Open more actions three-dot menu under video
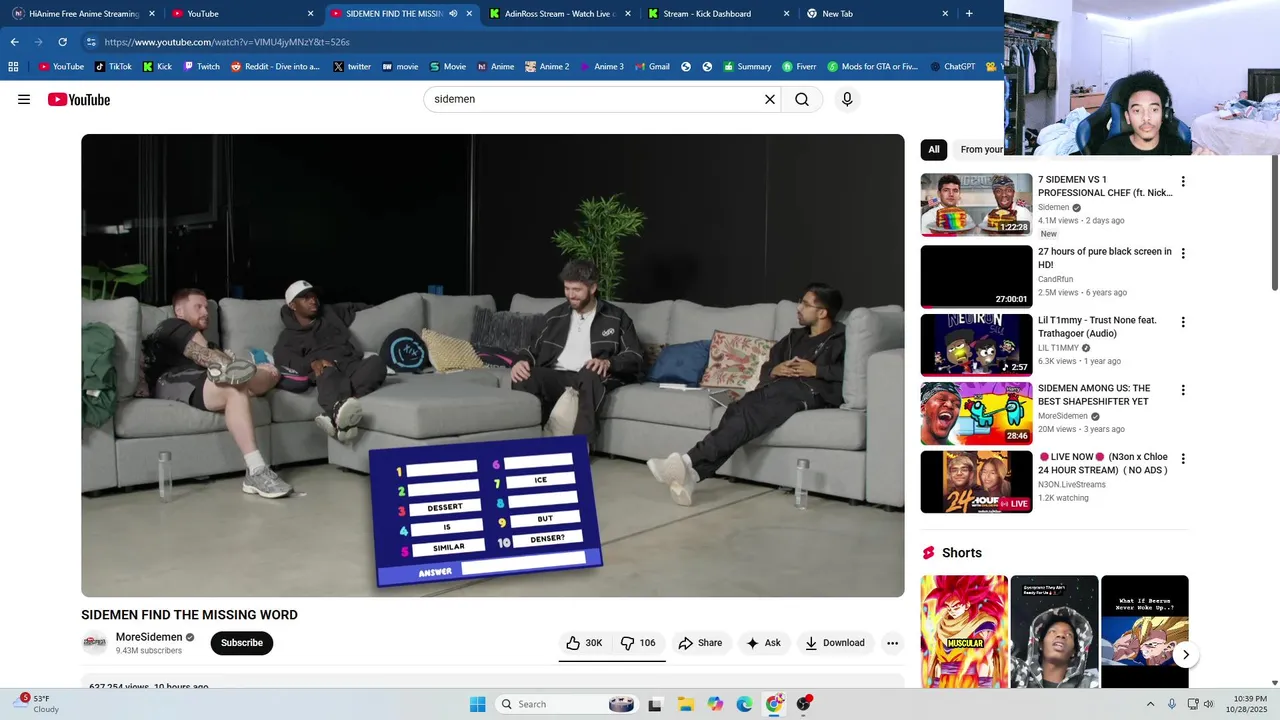1280x720 pixels. pos(892,643)
